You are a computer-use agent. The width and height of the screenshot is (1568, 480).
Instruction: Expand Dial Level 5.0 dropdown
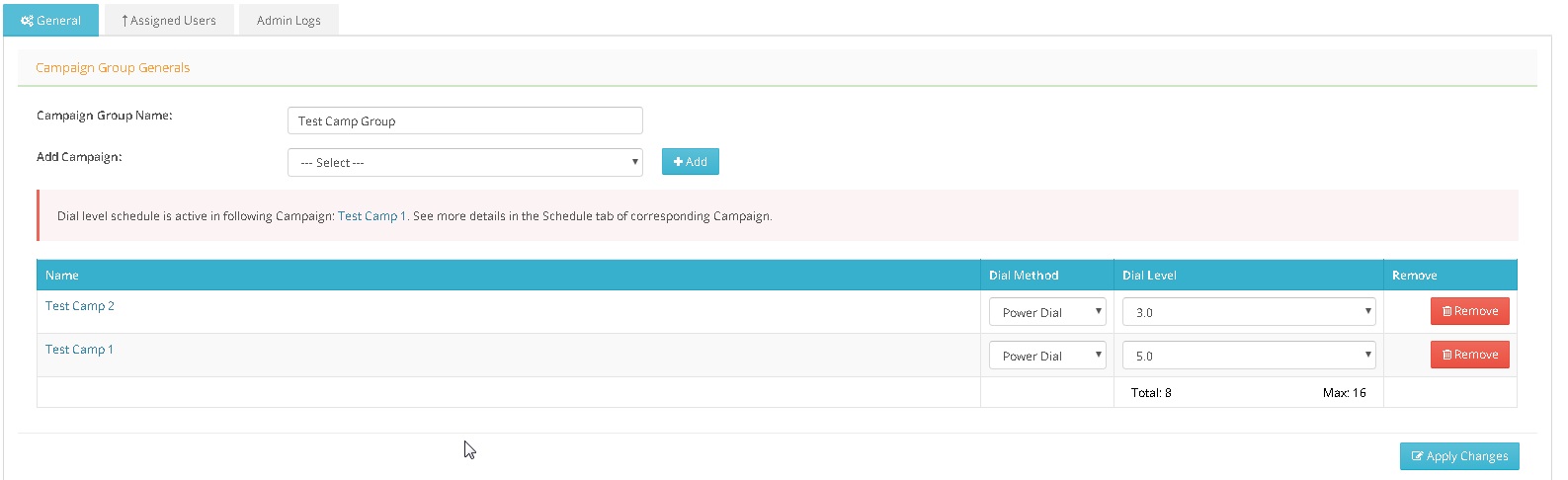click(1248, 356)
